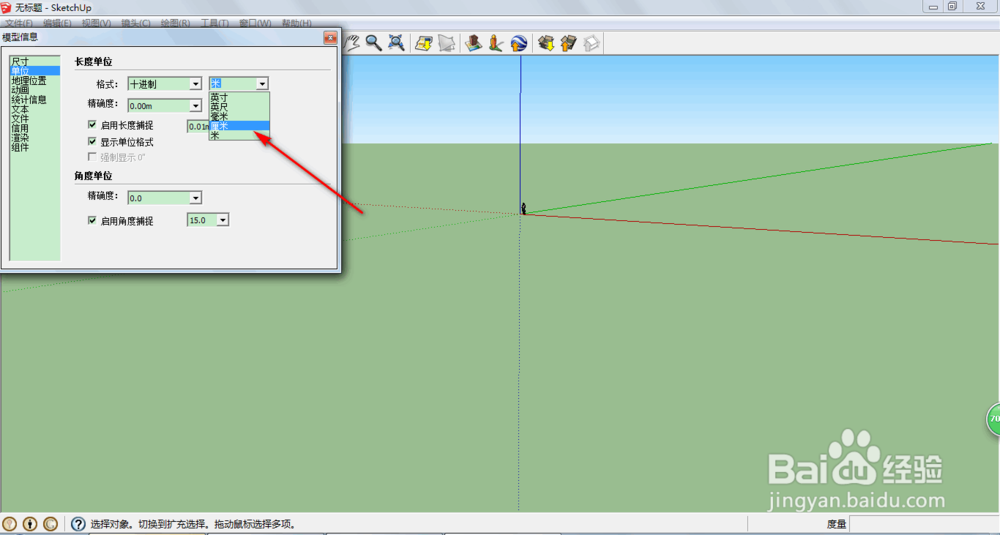Viewport: 1000px width, 535px height.
Task: Open the 视图(V) menu
Action: (96, 24)
